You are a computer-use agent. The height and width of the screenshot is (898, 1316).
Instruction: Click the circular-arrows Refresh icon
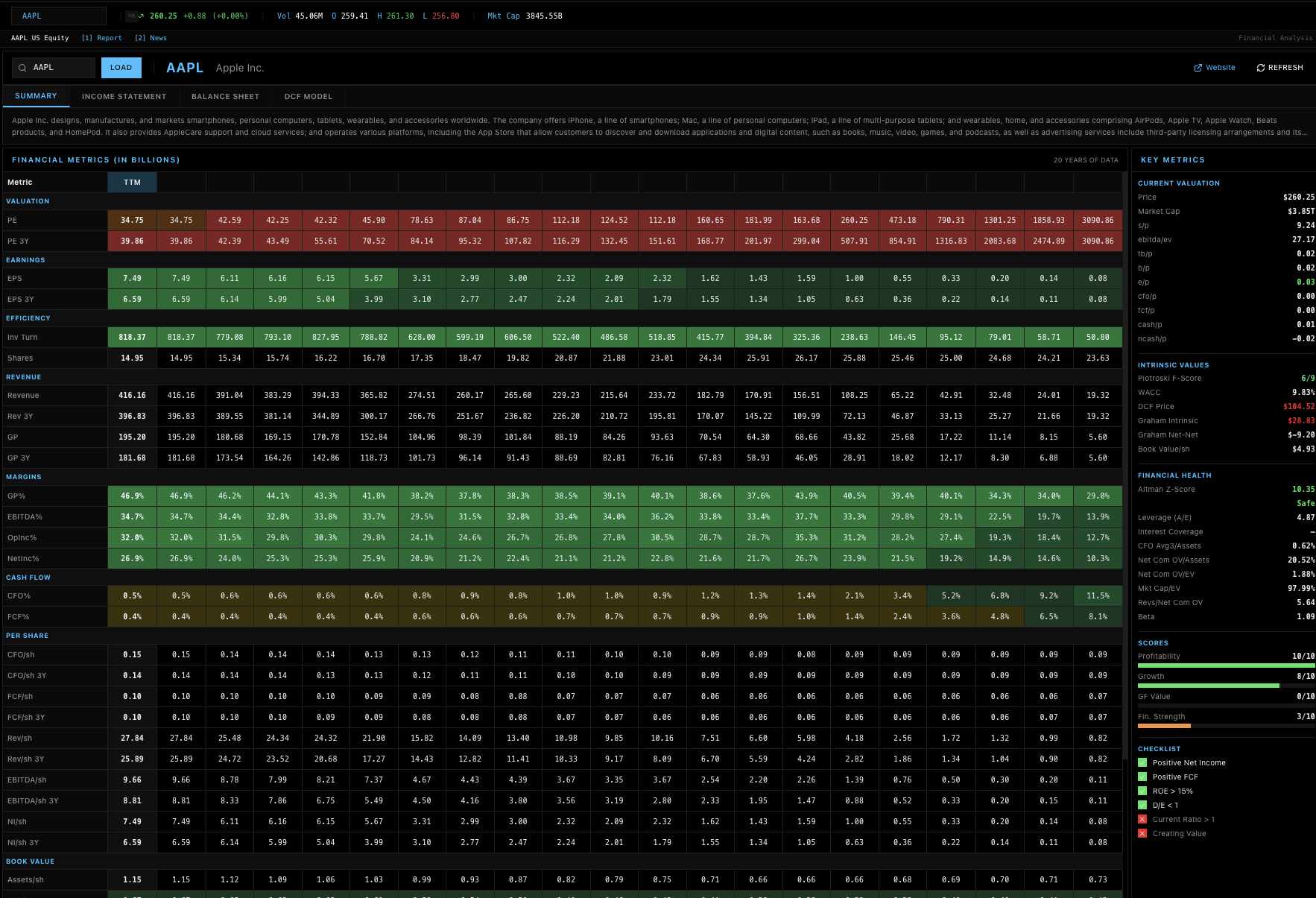[1261, 68]
